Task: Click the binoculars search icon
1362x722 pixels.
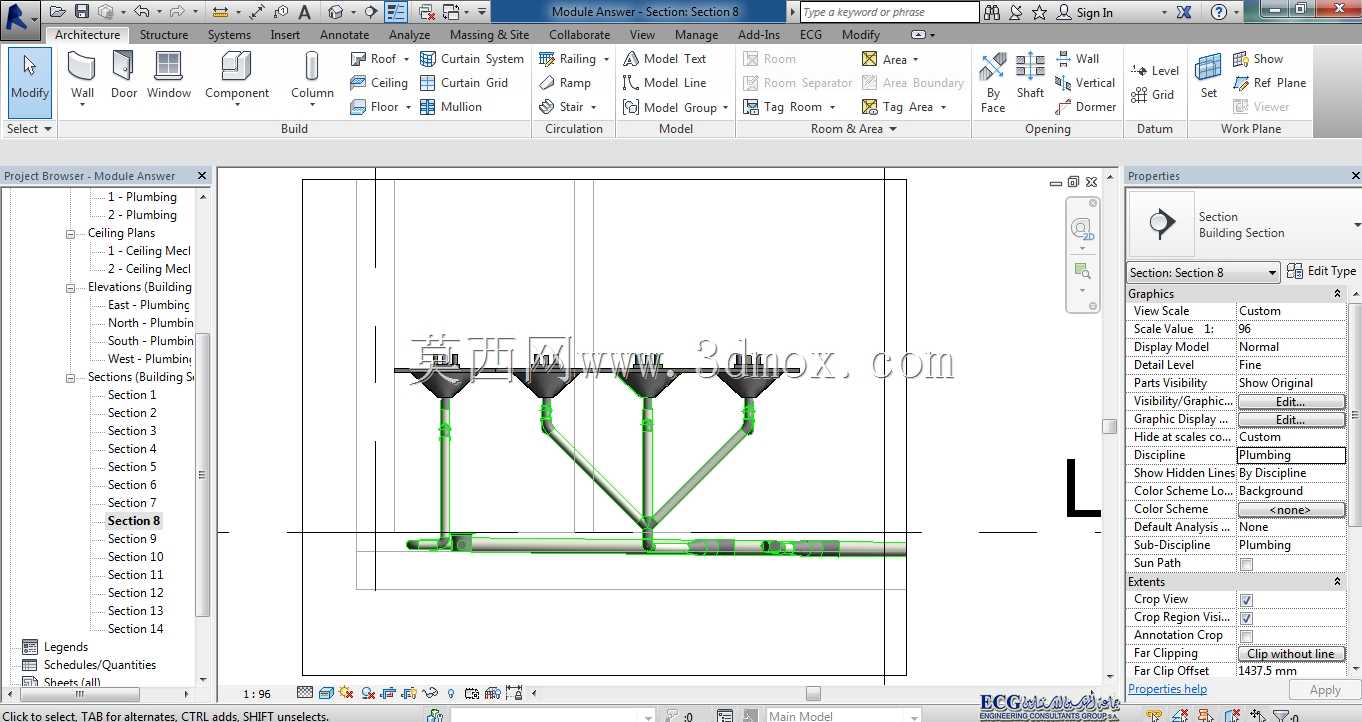Action: tap(992, 12)
